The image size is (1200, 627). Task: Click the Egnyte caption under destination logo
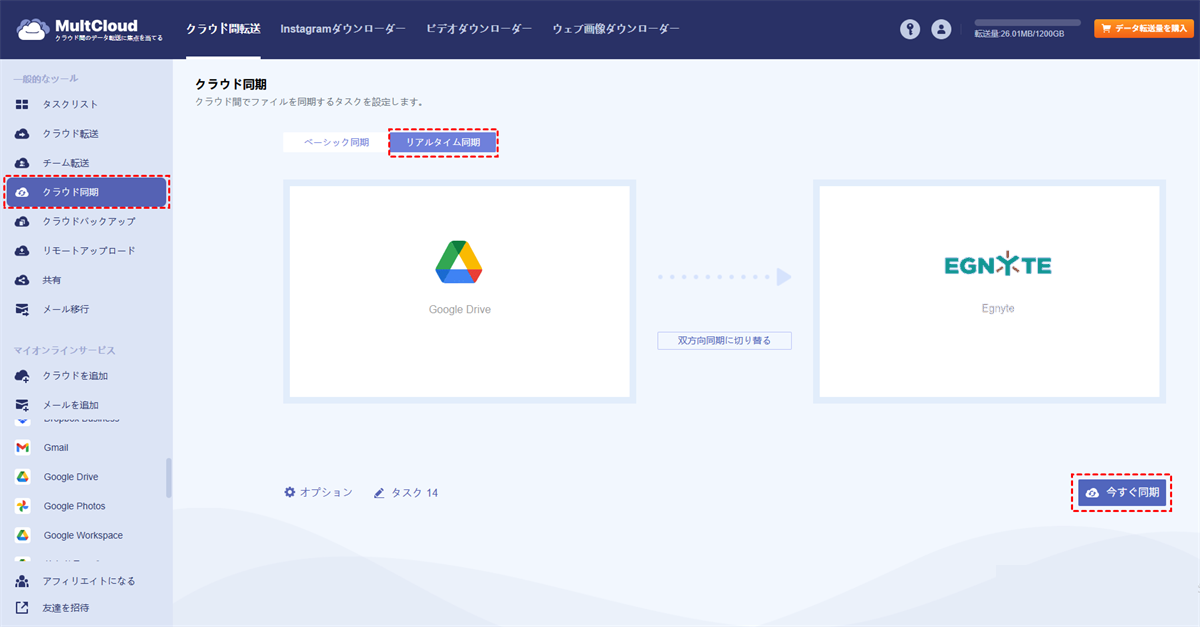[x=998, y=309]
